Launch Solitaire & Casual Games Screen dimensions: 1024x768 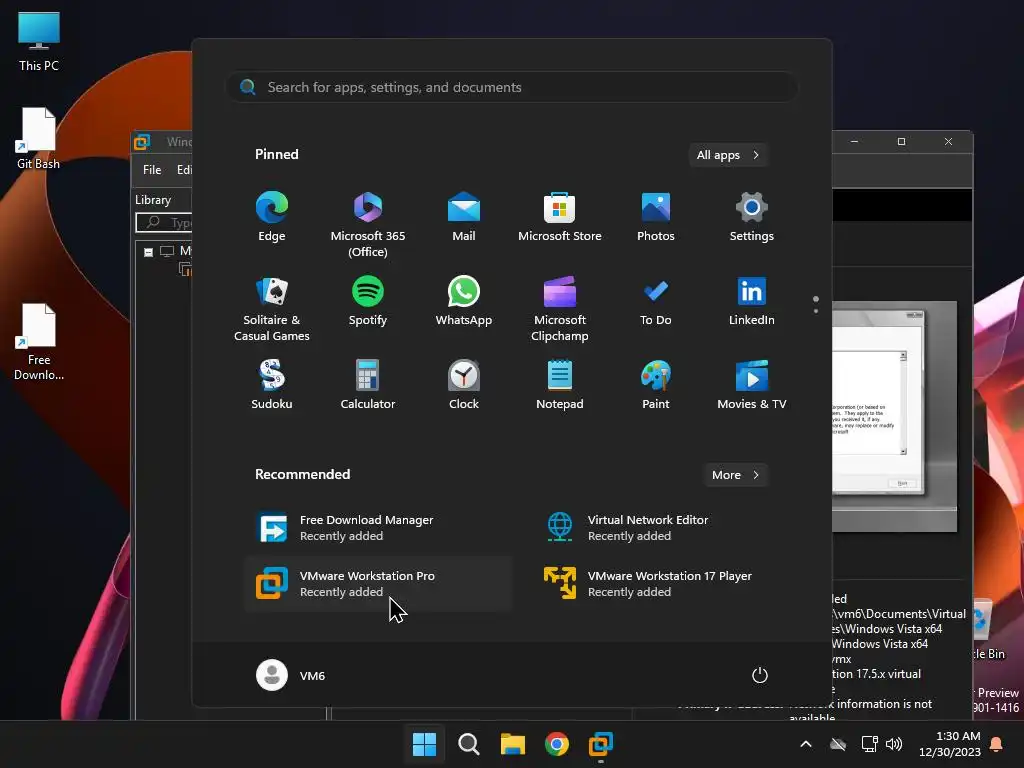point(272,308)
